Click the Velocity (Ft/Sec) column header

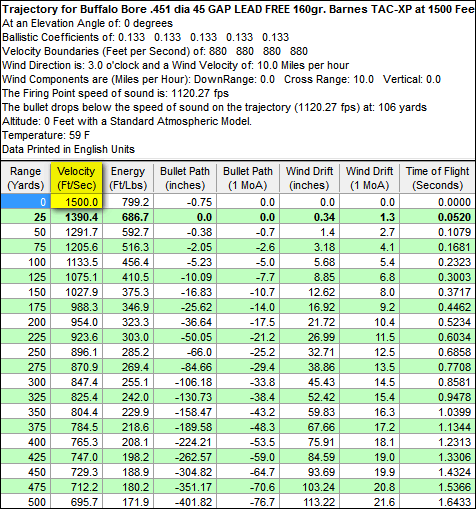tap(76, 178)
